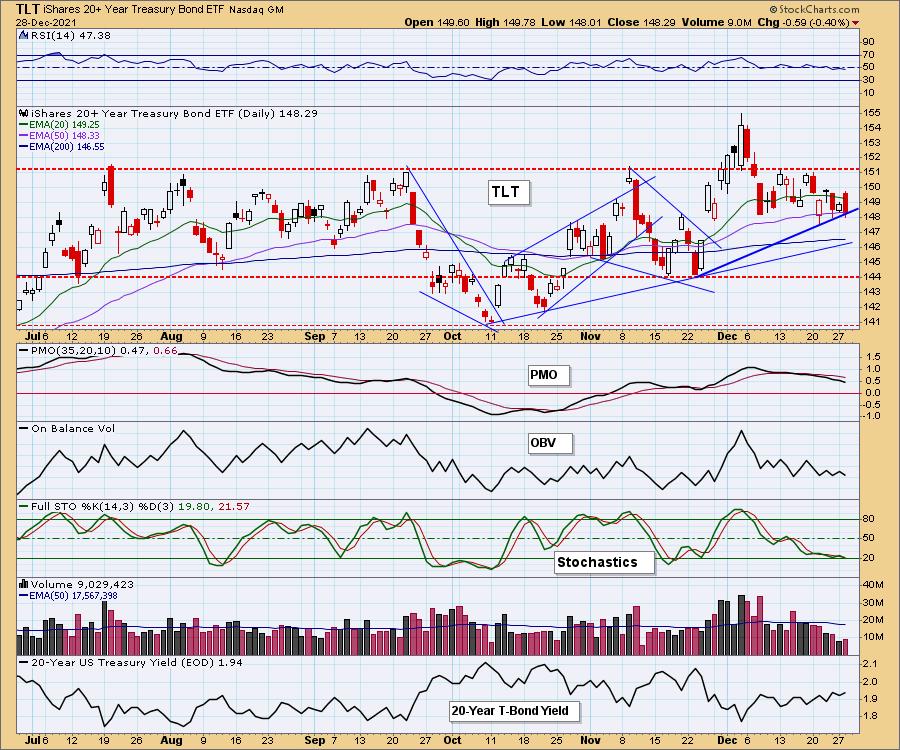Screen dimensions: 900x750
Task: Click the green EMA(20) legend line
Action: [24, 125]
